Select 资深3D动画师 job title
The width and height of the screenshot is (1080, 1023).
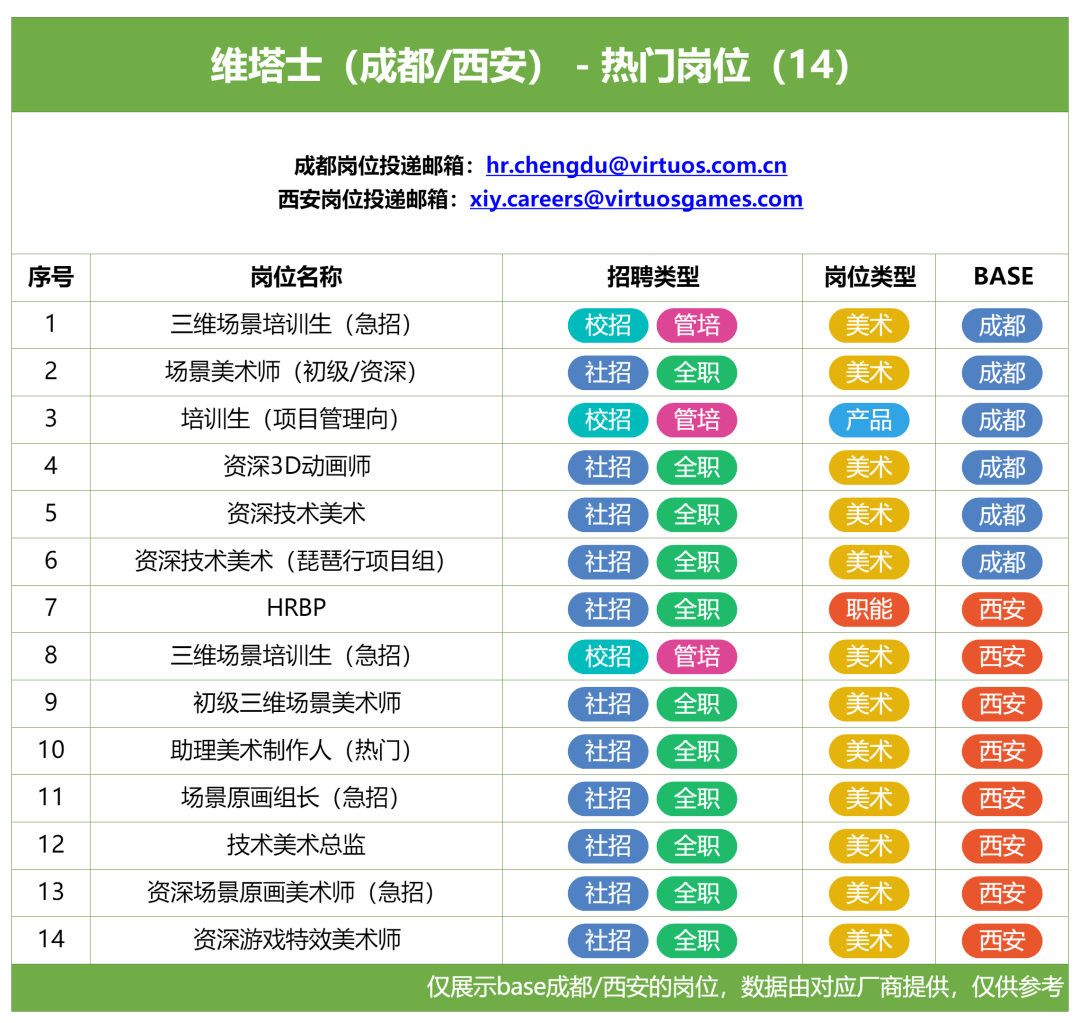point(296,466)
